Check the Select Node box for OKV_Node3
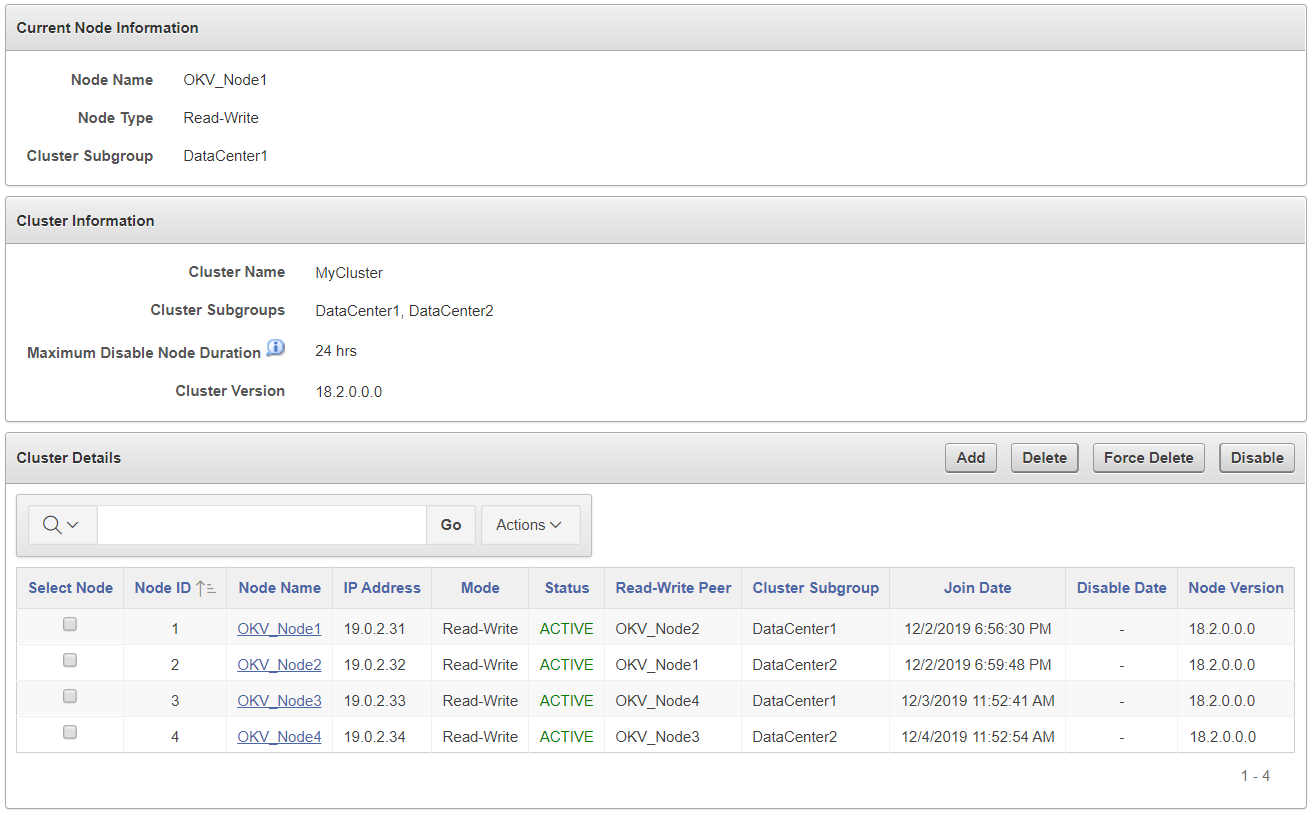 point(69,695)
